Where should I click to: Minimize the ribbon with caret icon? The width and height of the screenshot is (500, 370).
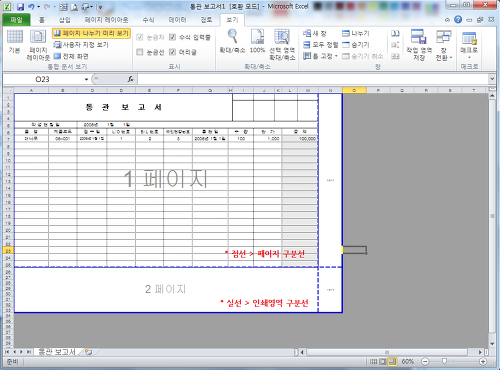click(x=447, y=20)
